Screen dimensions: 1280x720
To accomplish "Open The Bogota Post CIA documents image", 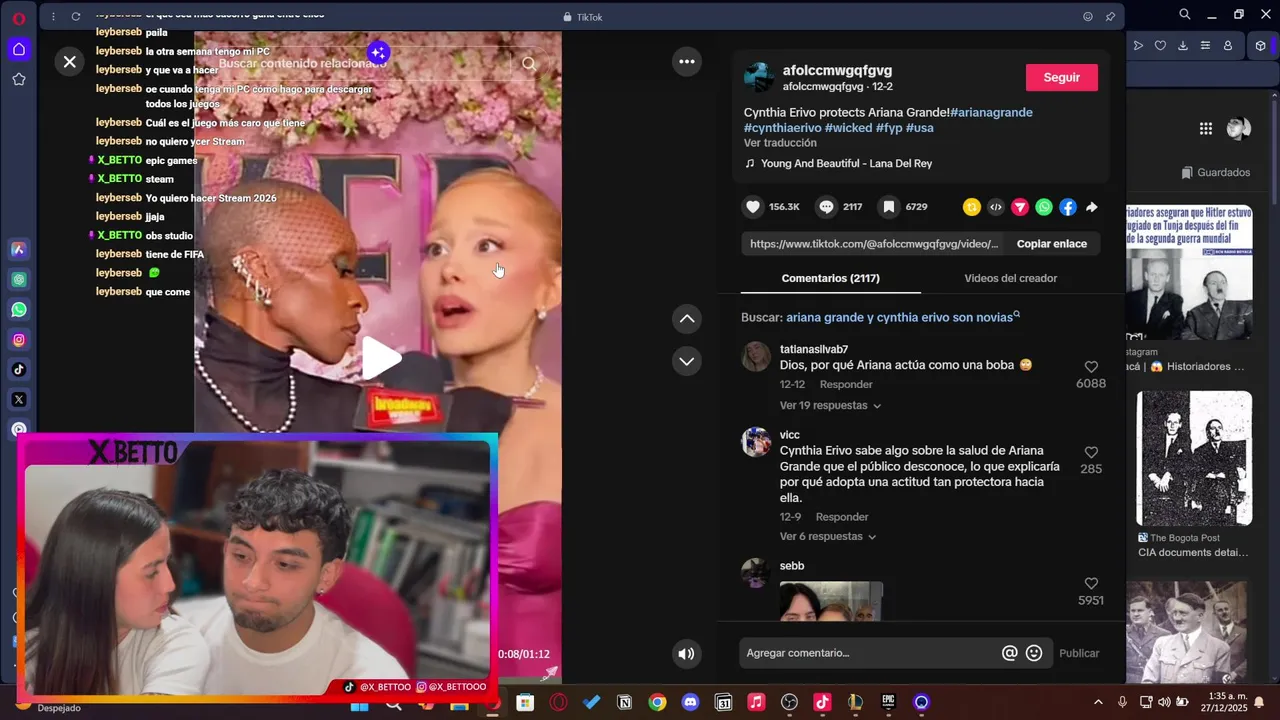I will click(1194, 458).
